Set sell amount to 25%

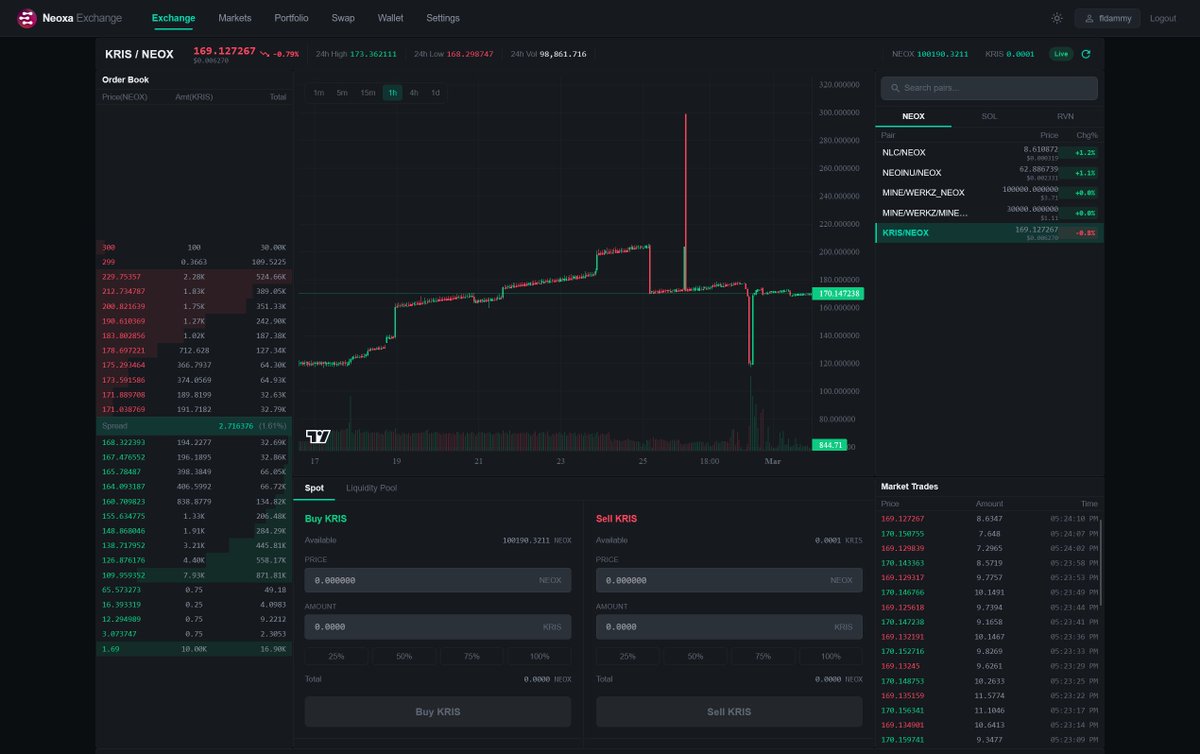coord(628,656)
